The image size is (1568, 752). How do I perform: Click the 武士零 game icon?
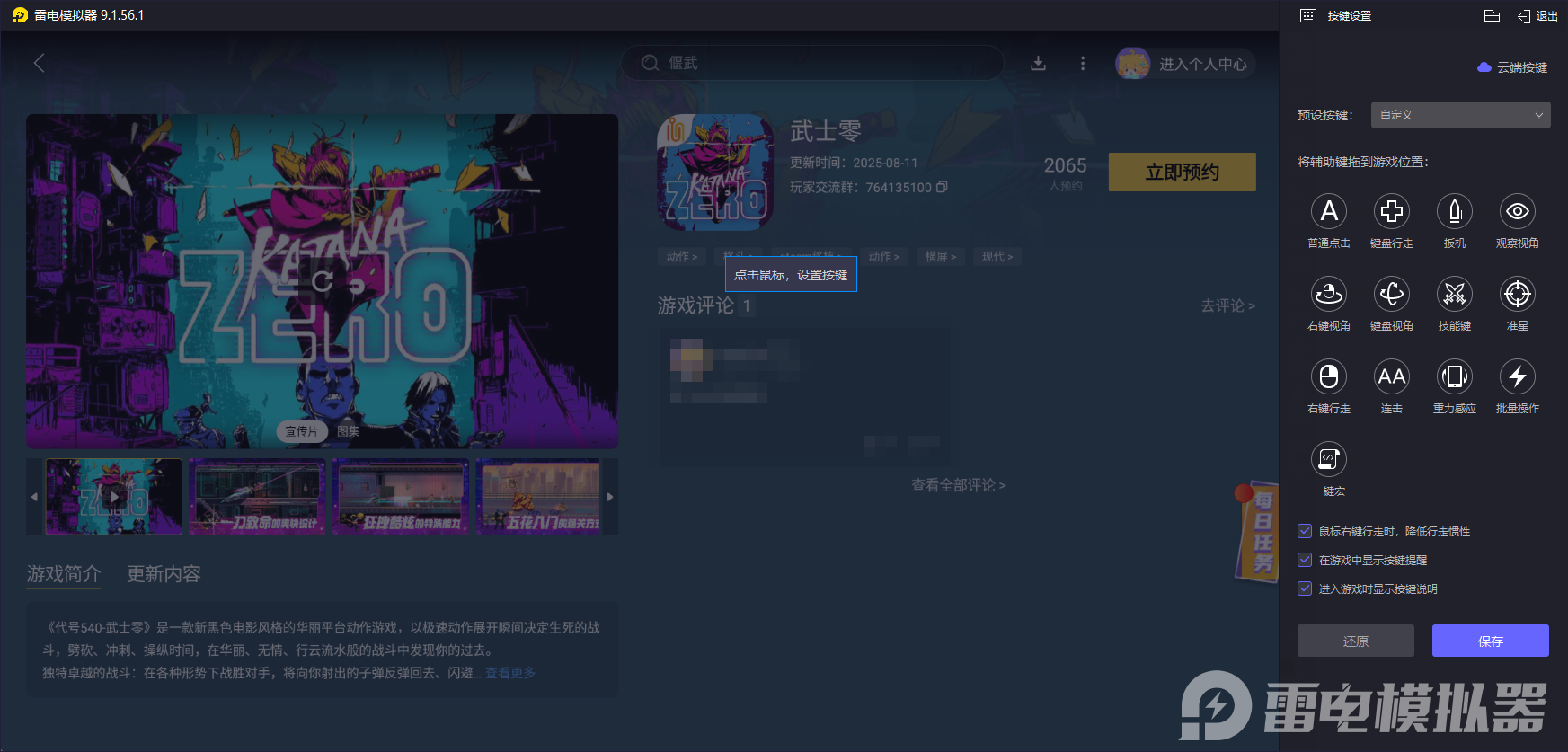point(715,173)
